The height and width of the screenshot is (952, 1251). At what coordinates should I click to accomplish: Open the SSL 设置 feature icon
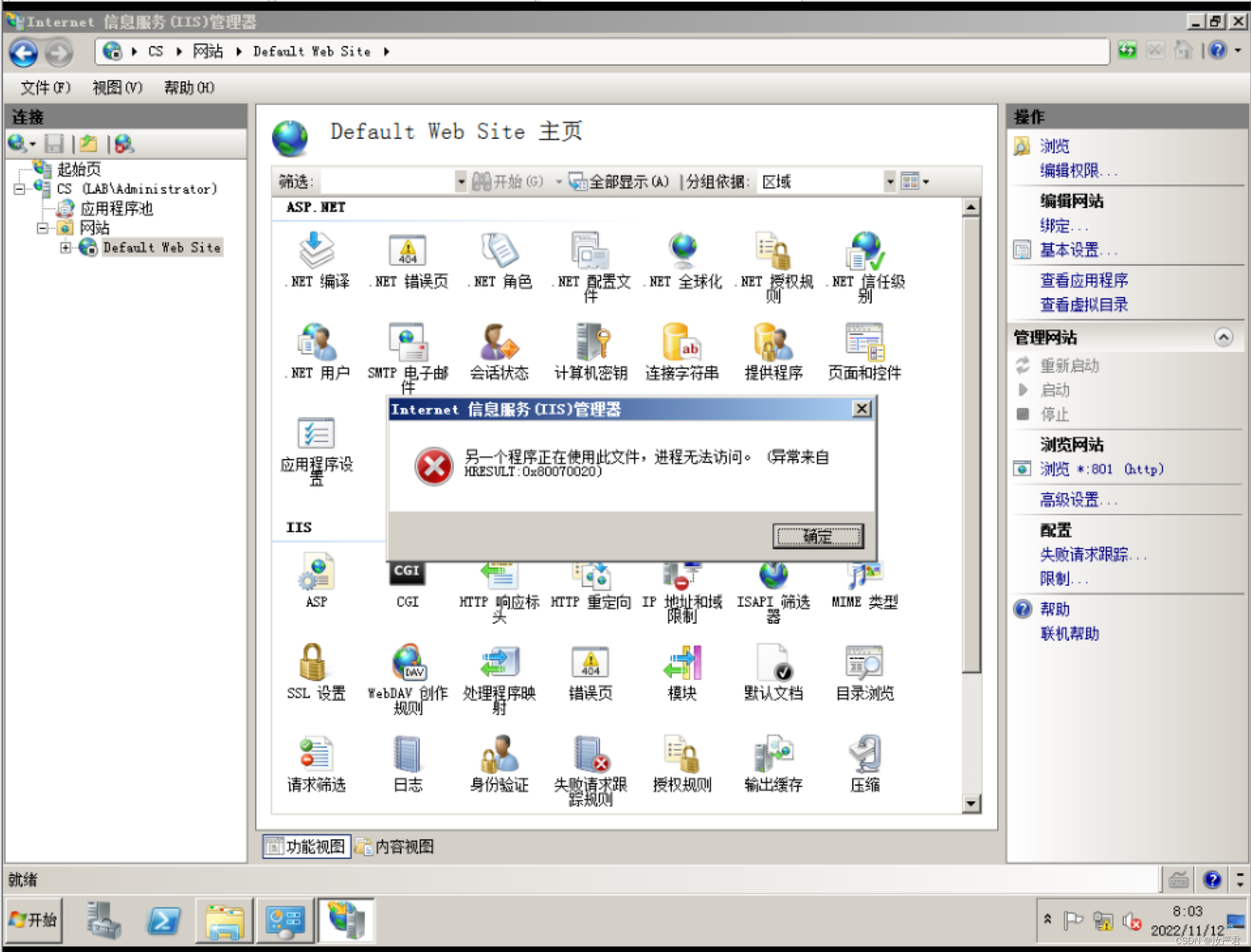[x=313, y=663]
